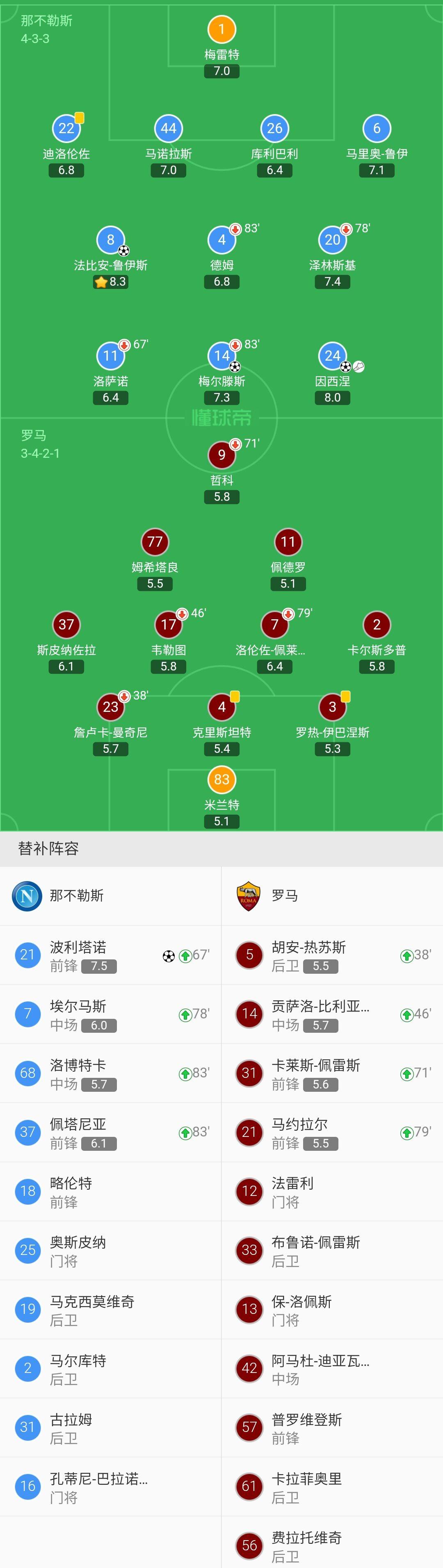Select 佩德罗 number 11 player circle
Viewport: 443px width, 1568px height.
(288, 542)
